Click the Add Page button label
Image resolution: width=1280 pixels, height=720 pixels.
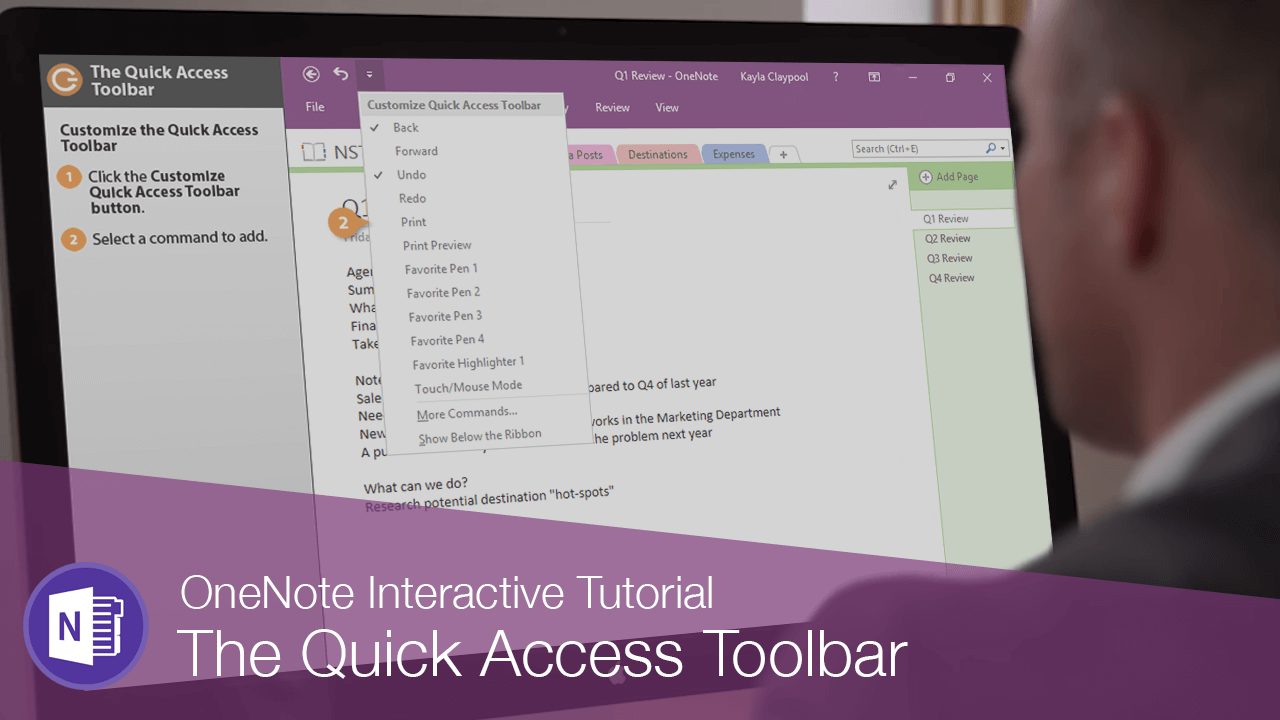[957, 177]
